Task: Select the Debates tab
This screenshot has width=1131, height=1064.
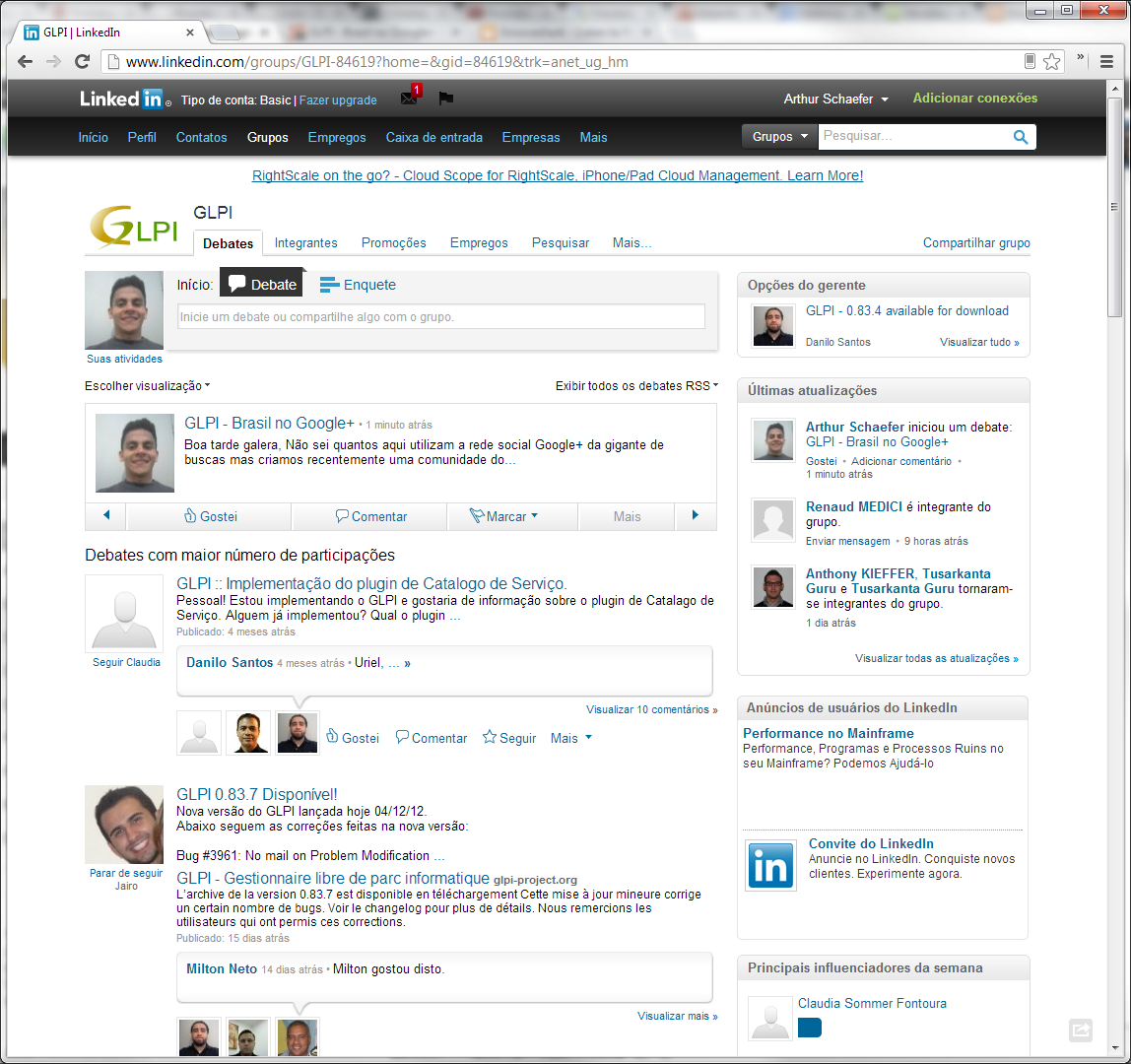Action: tap(228, 243)
